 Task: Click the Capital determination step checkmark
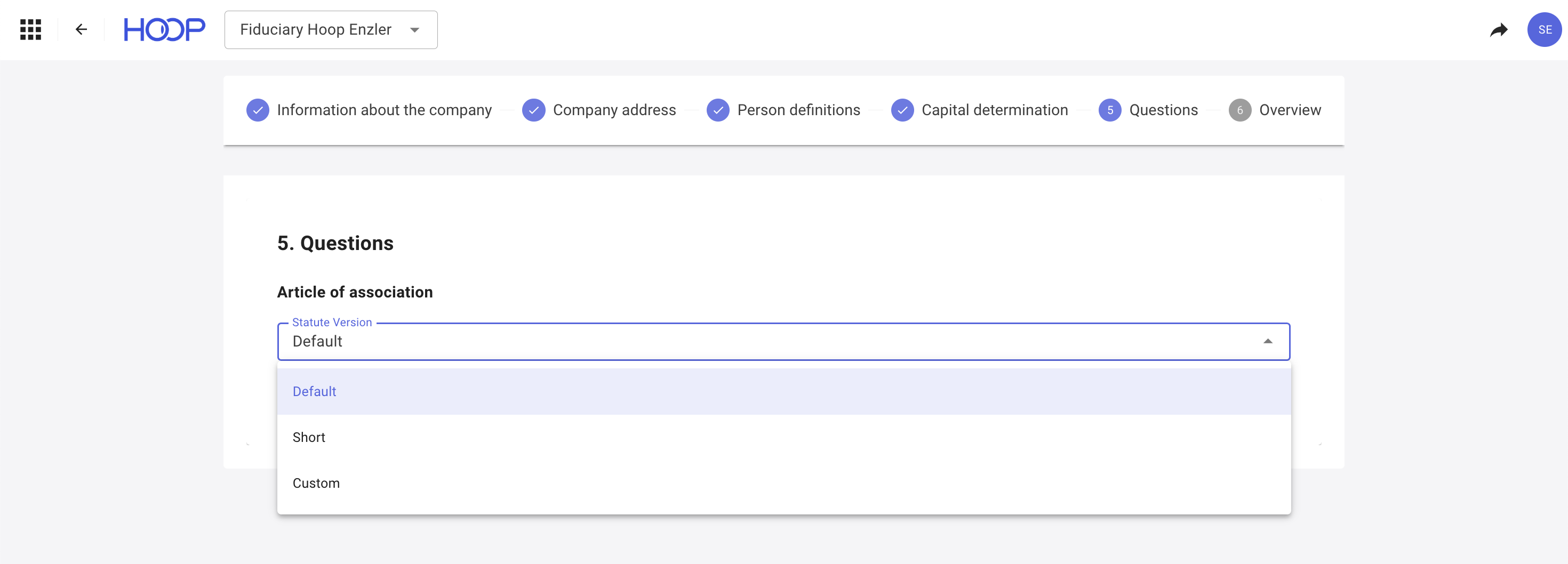(x=902, y=110)
